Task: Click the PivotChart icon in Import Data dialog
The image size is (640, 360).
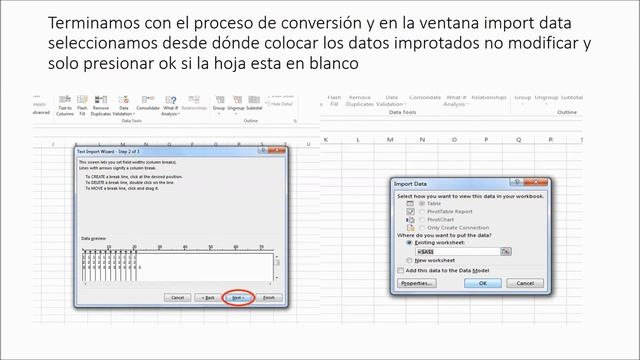Action: [x=410, y=220]
